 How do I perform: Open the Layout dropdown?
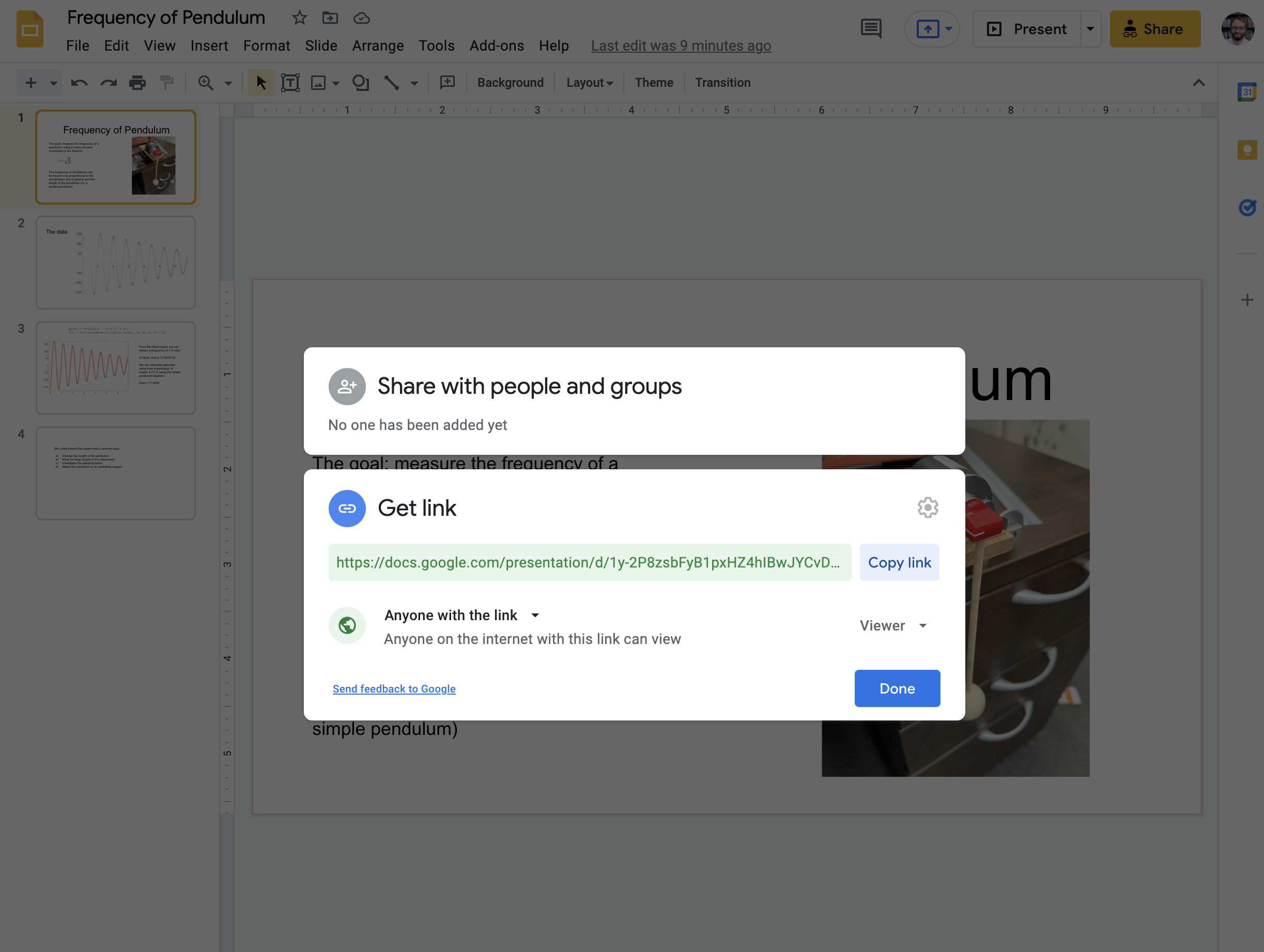pyautogui.click(x=589, y=83)
